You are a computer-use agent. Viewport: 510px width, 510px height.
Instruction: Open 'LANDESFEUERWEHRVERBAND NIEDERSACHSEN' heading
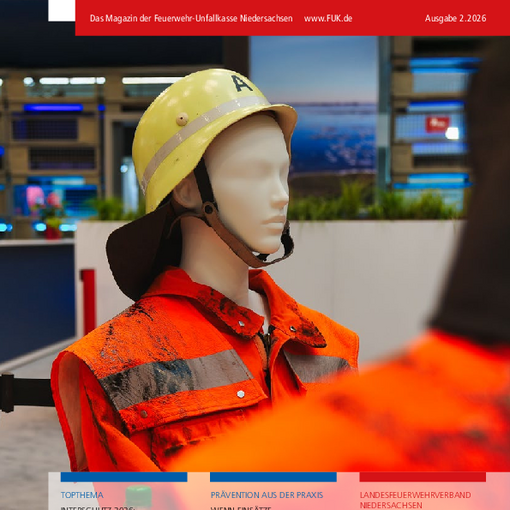pos(415,500)
